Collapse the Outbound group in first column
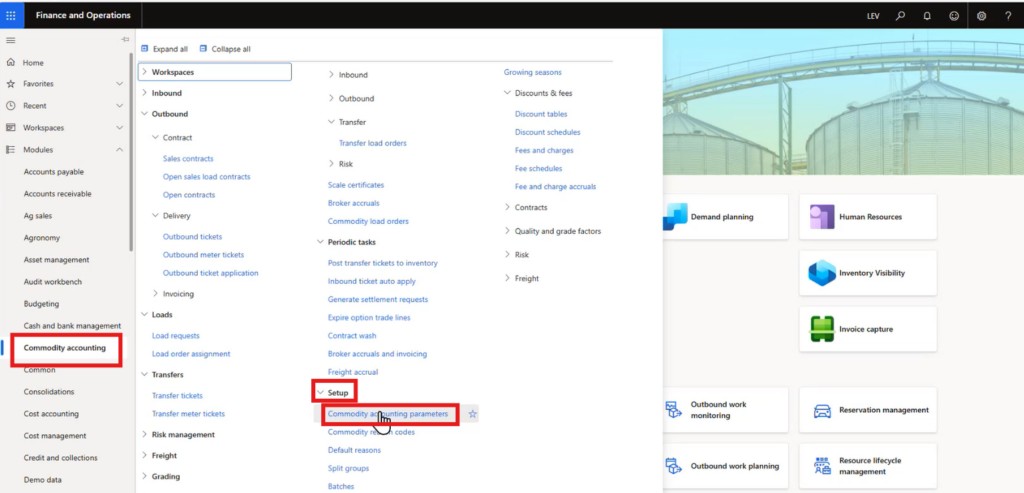 pos(144,114)
